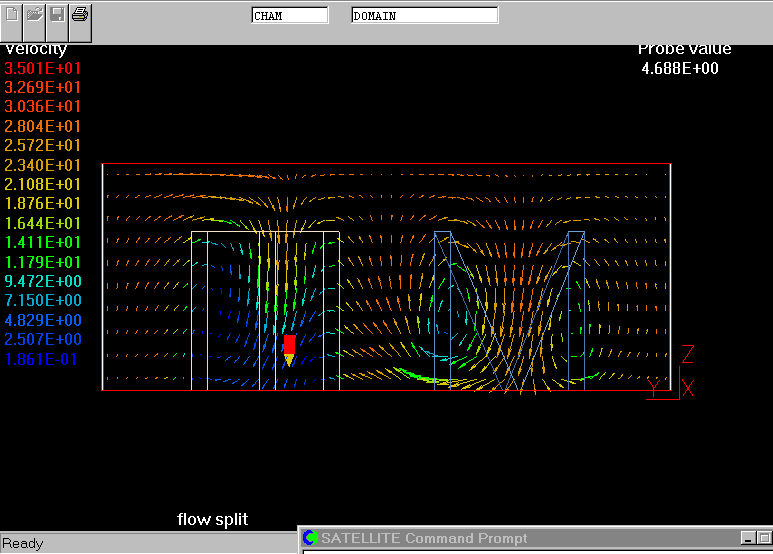This screenshot has height=554, width=773.
Task: Click the Ready status bar text
Action: [x=23, y=544]
